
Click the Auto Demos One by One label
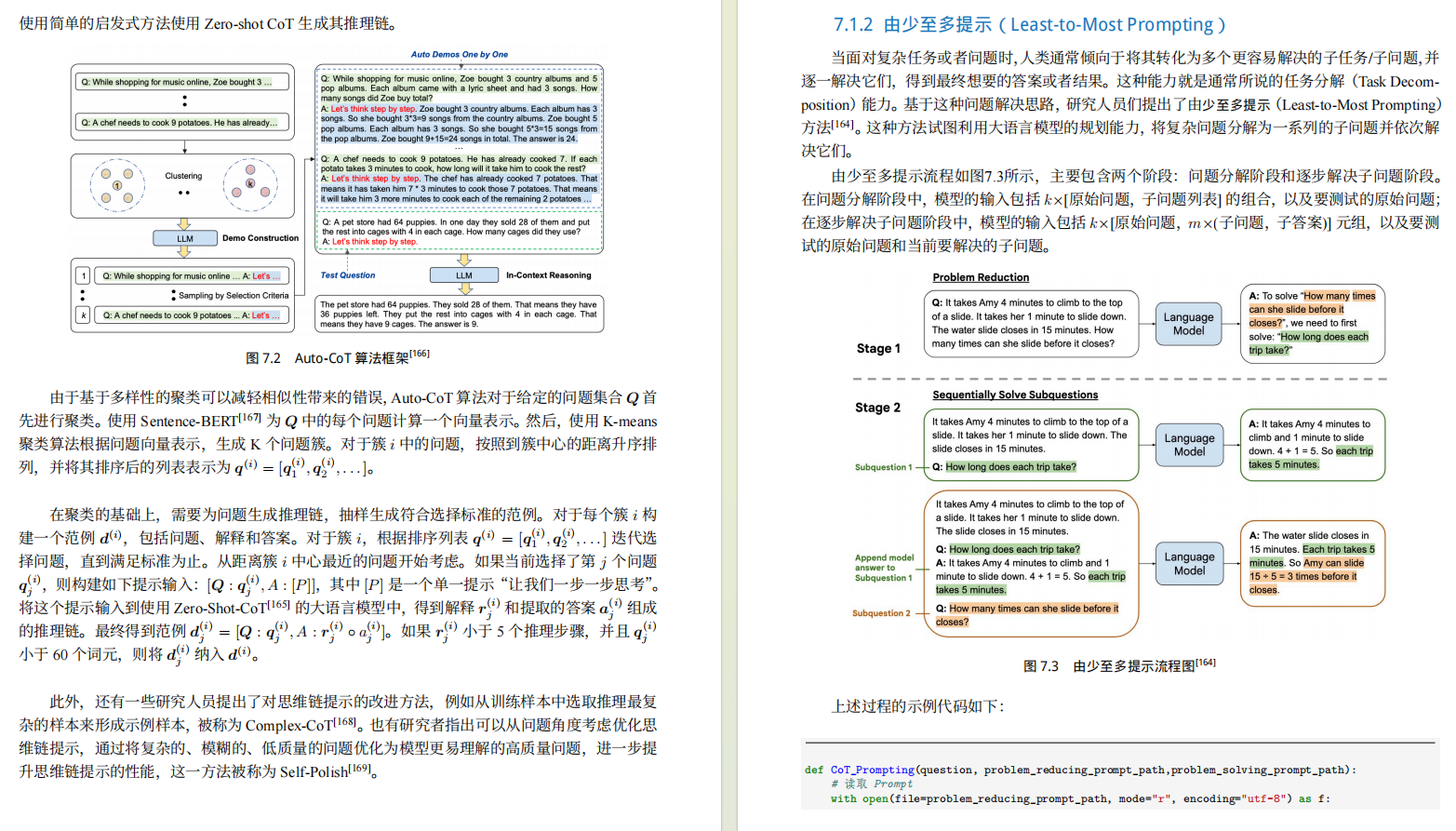pos(462,54)
